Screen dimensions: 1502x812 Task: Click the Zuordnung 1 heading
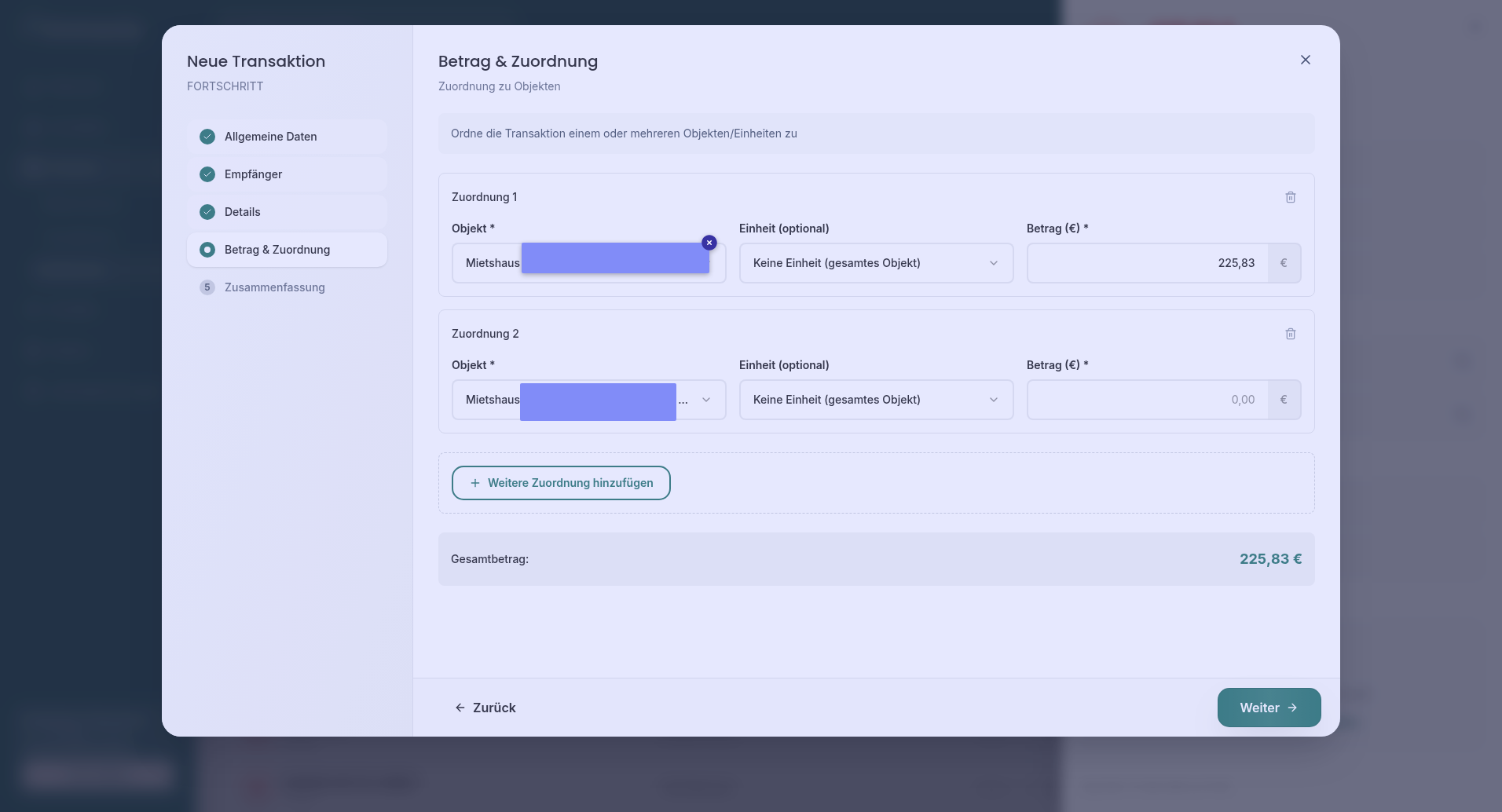click(485, 197)
